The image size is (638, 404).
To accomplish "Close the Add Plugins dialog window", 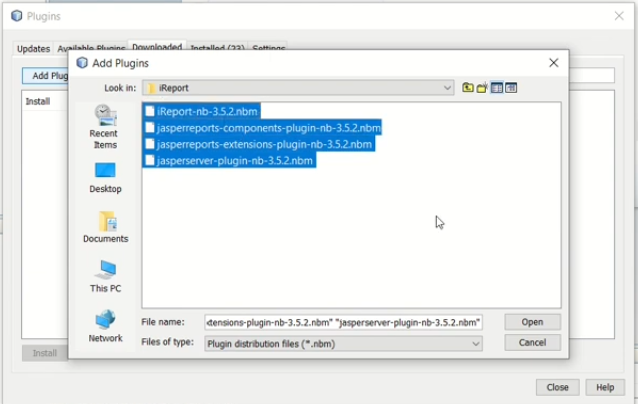I will click(553, 63).
